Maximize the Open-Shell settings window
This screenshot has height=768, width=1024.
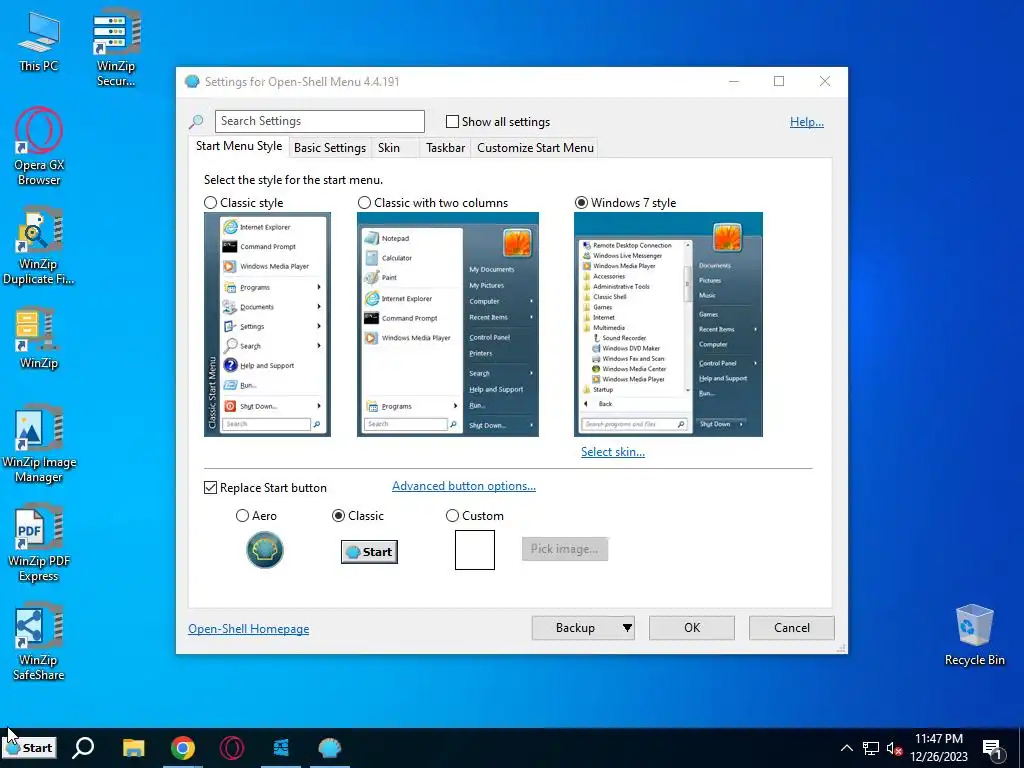(x=779, y=81)
